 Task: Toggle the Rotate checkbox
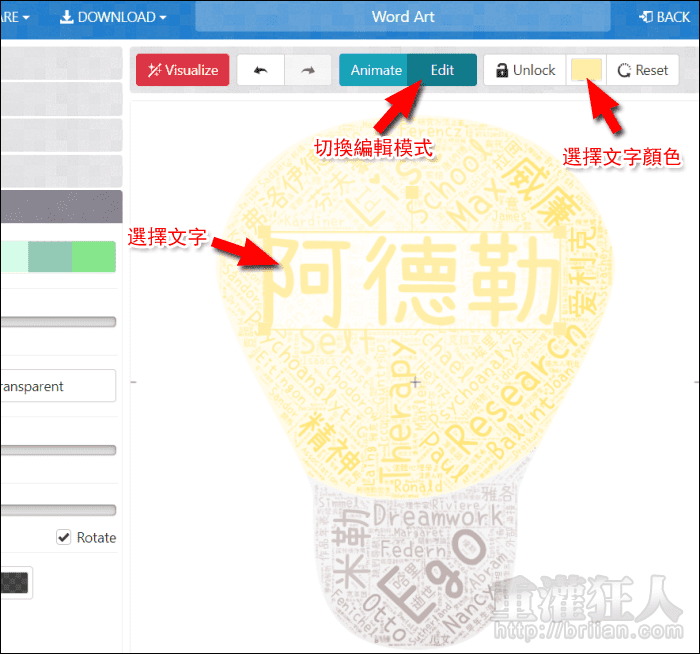pyautogui.click(x=64, y=537)
